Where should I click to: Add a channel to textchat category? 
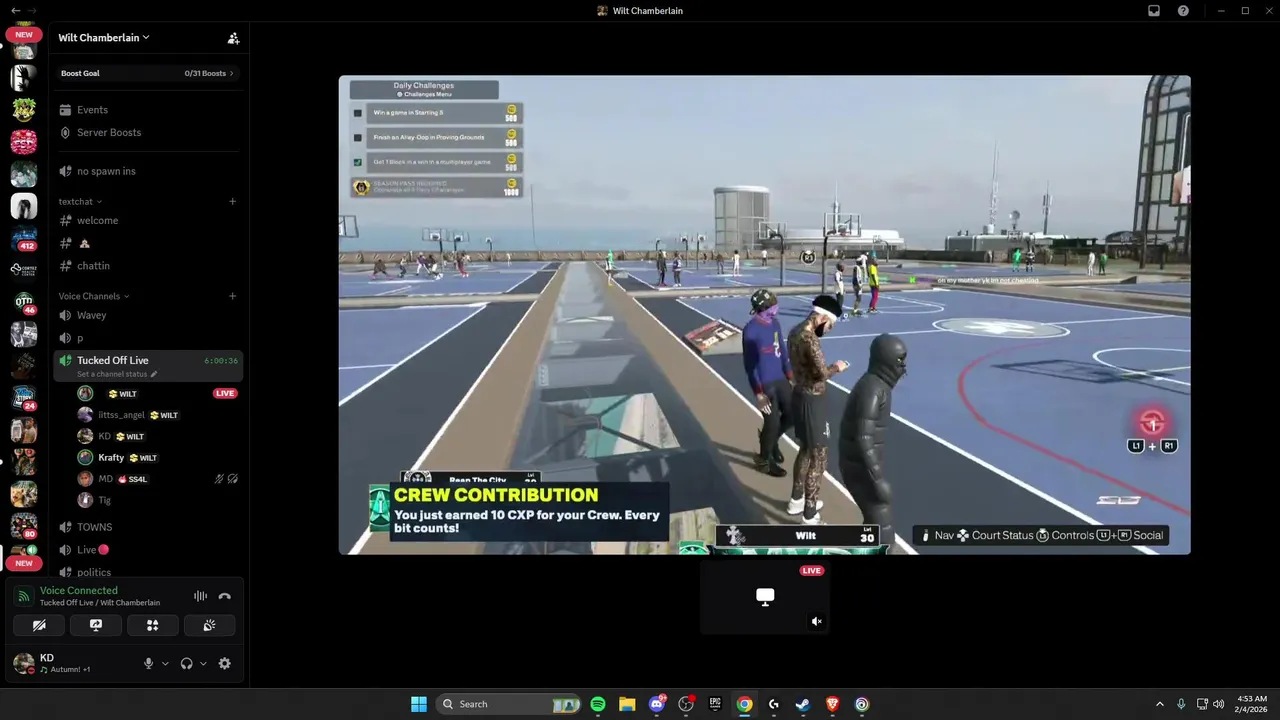232,201
